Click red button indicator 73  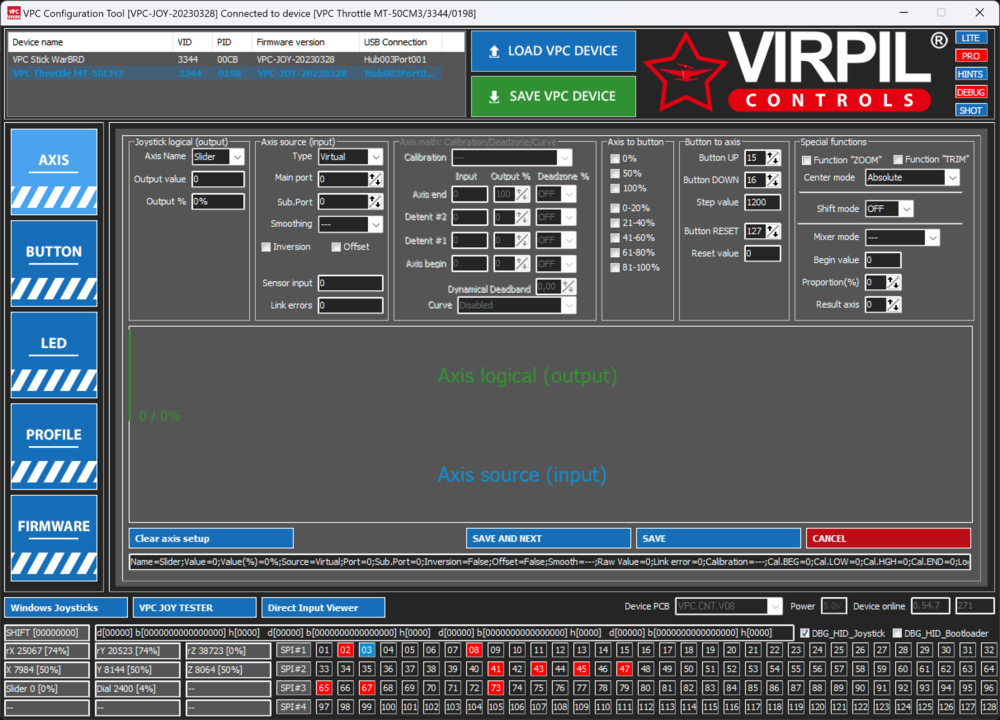[x=496, y=688]
